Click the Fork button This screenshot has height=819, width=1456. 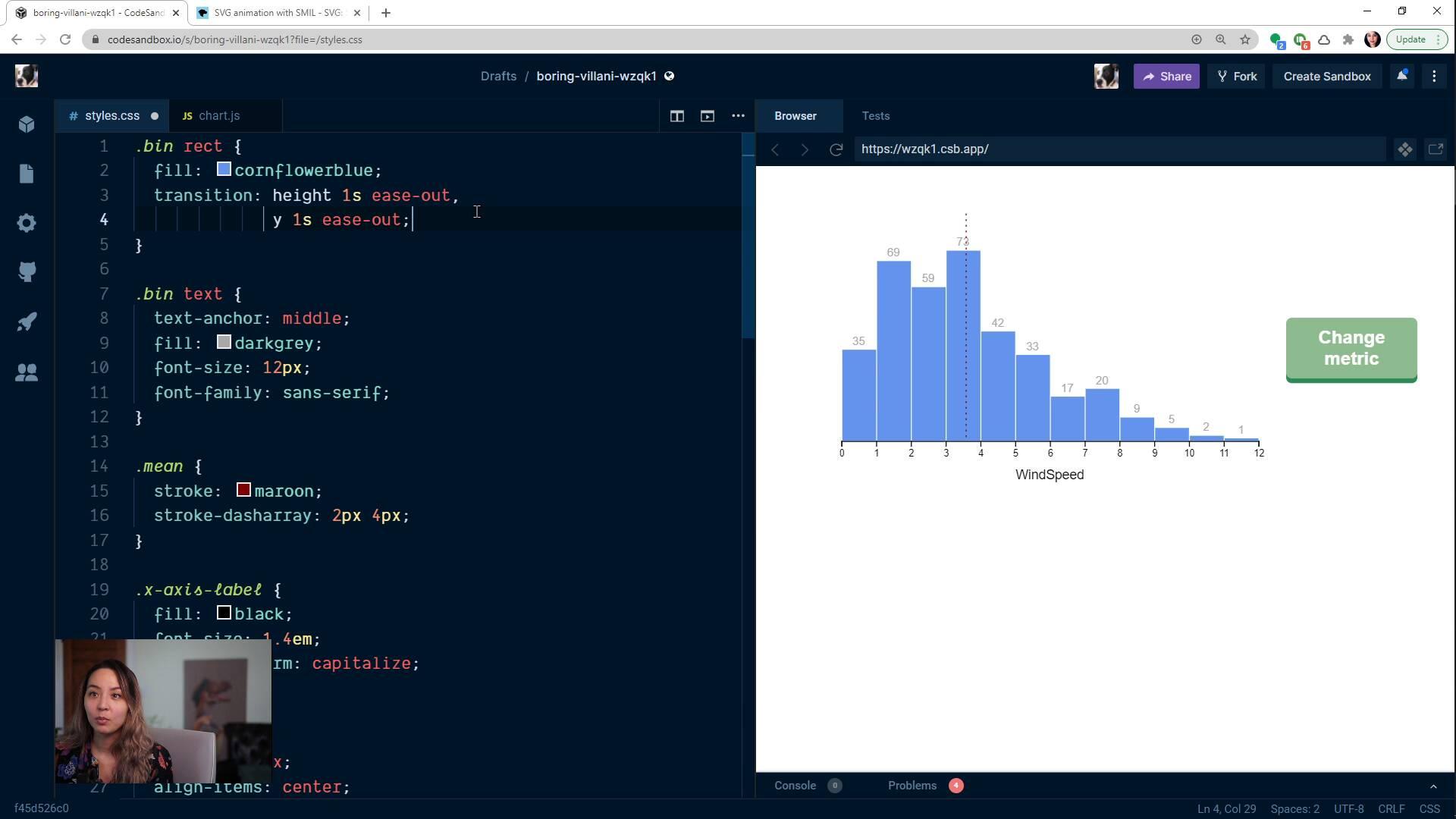coord(1236,76)
